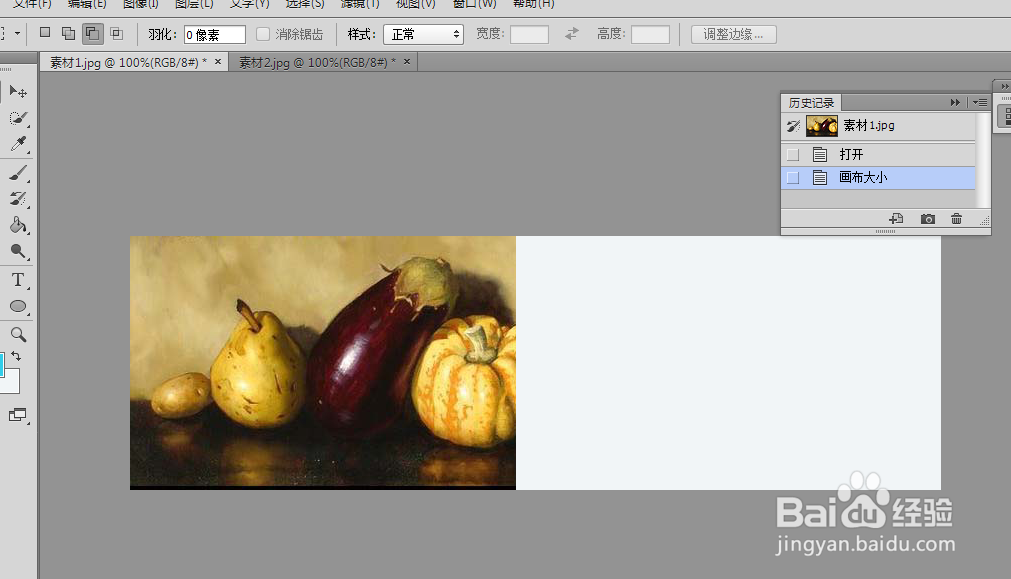Open the Style dropdown set to 正常
The height and width of the screenshot is (579, 1011).
coord(424,34)
